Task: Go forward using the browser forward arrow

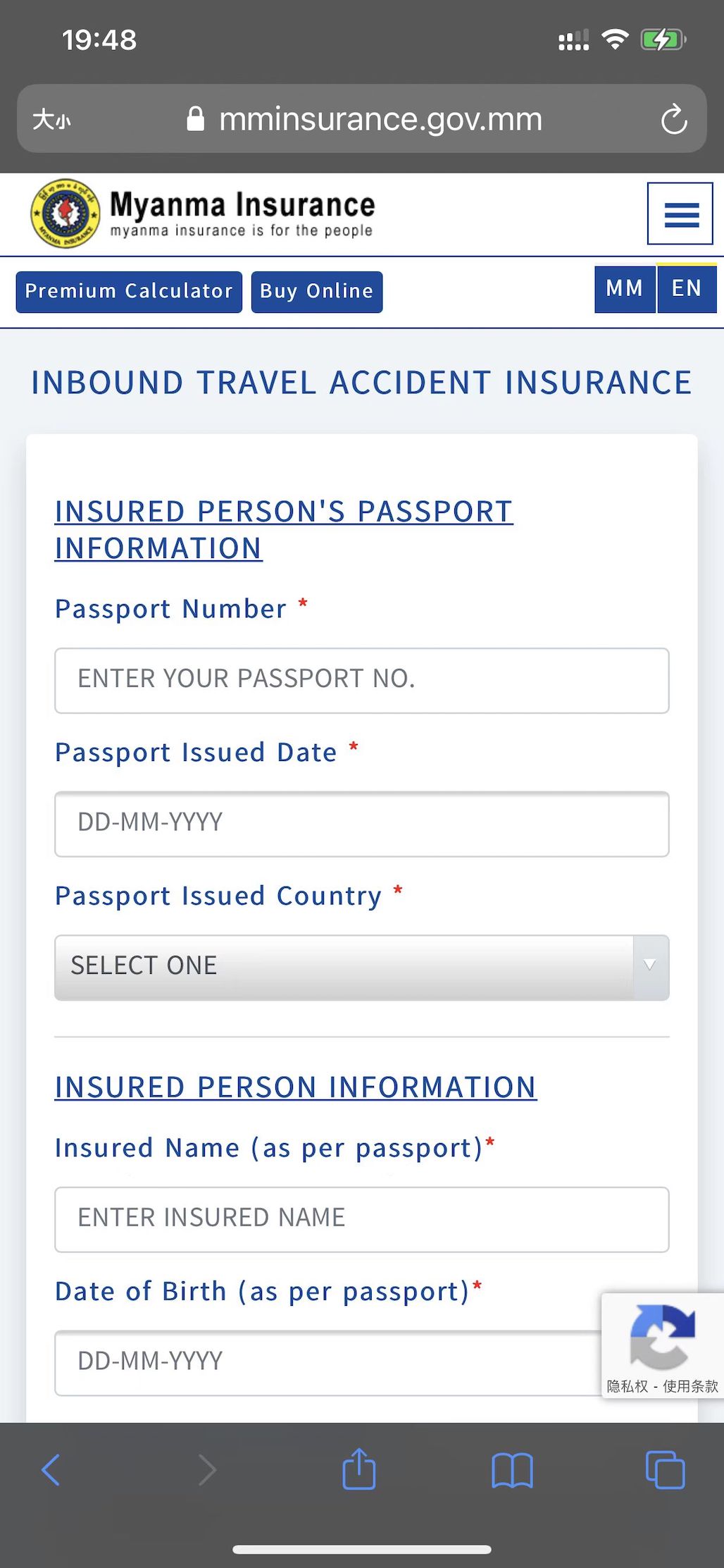Action: pos(207,1470)
